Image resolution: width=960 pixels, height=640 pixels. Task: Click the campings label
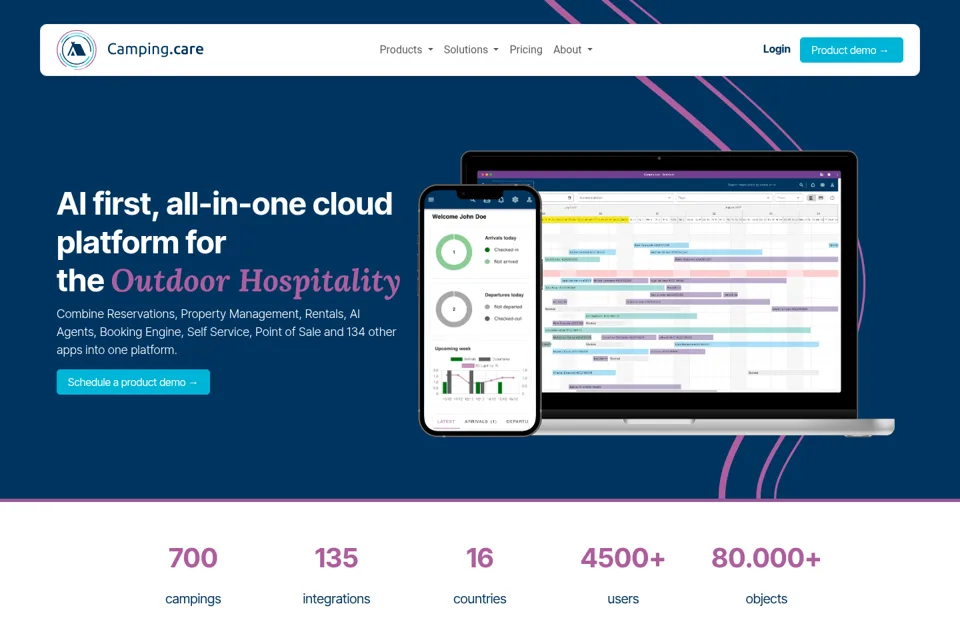click(x=193, y=599)
